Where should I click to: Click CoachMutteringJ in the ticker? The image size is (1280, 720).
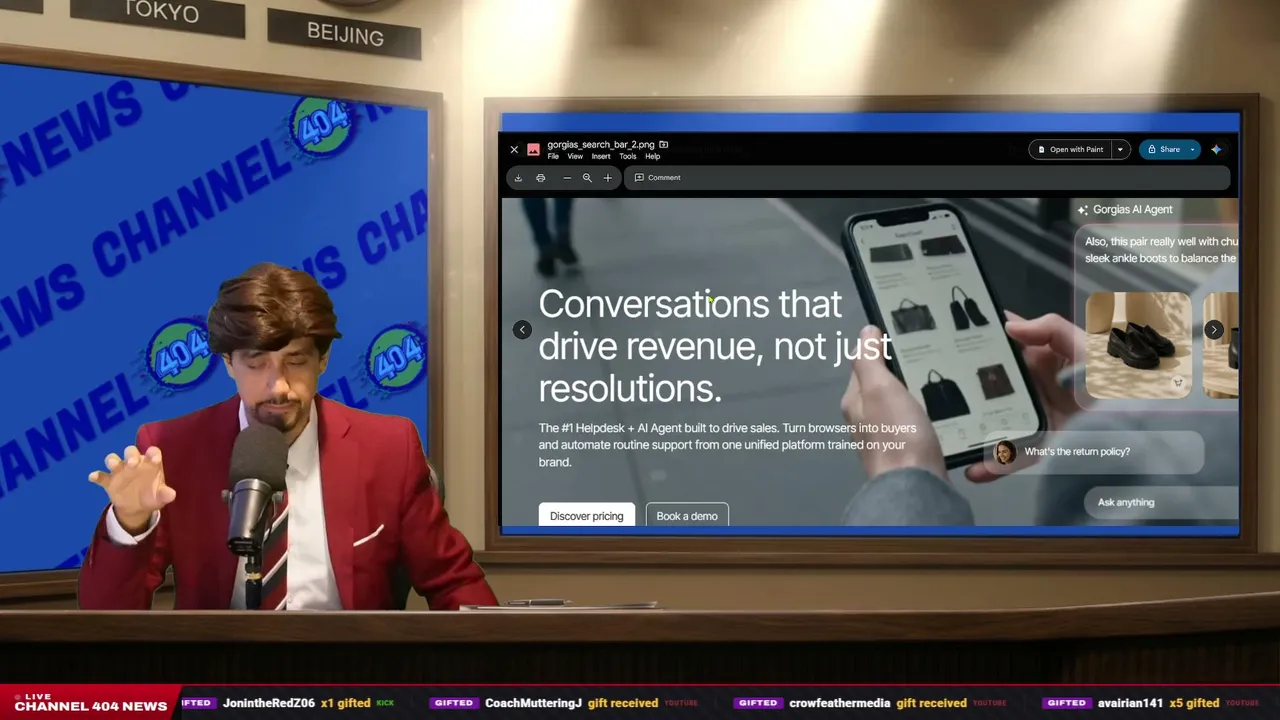pos(533,703)
